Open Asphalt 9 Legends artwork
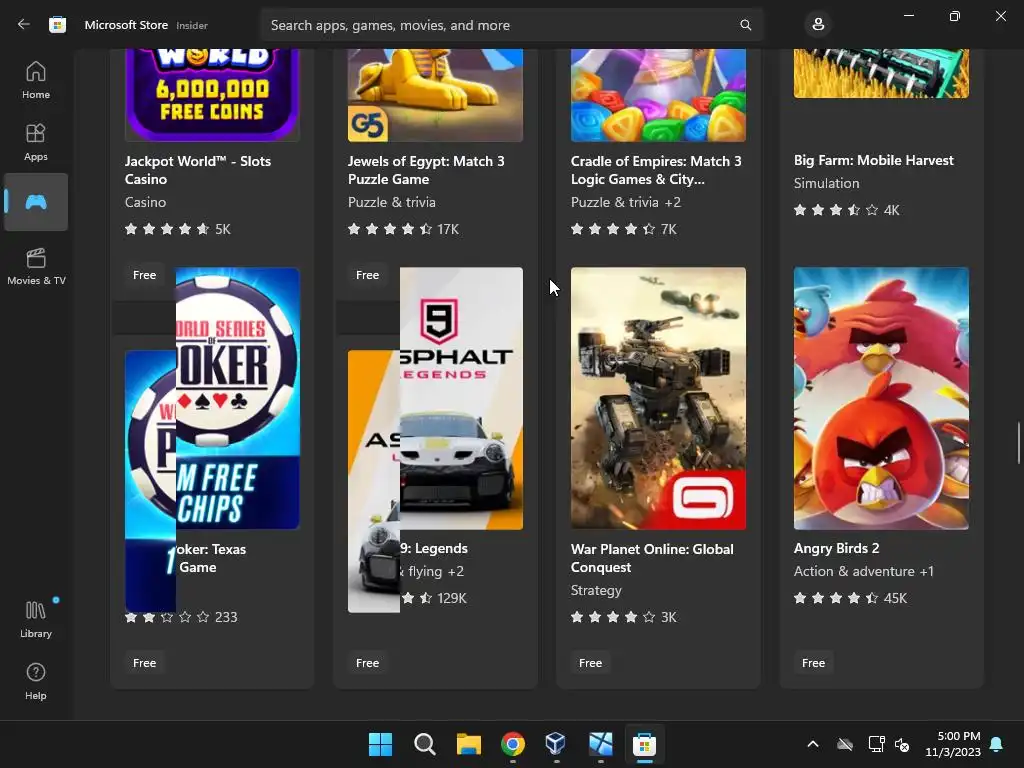The image size is (1024, 768). [x=461, y=398]
